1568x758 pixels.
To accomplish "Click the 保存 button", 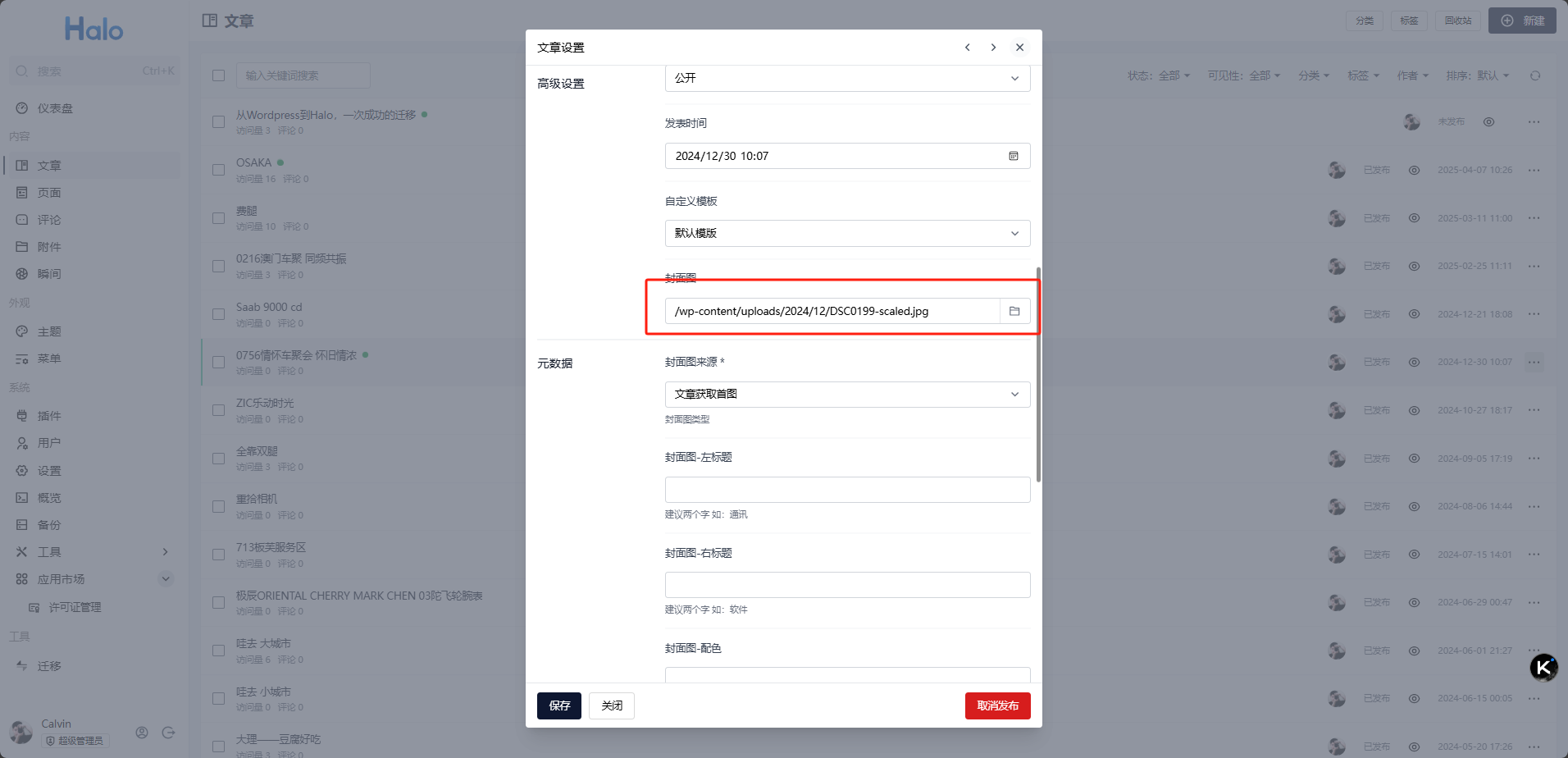I will click(558, 705).
